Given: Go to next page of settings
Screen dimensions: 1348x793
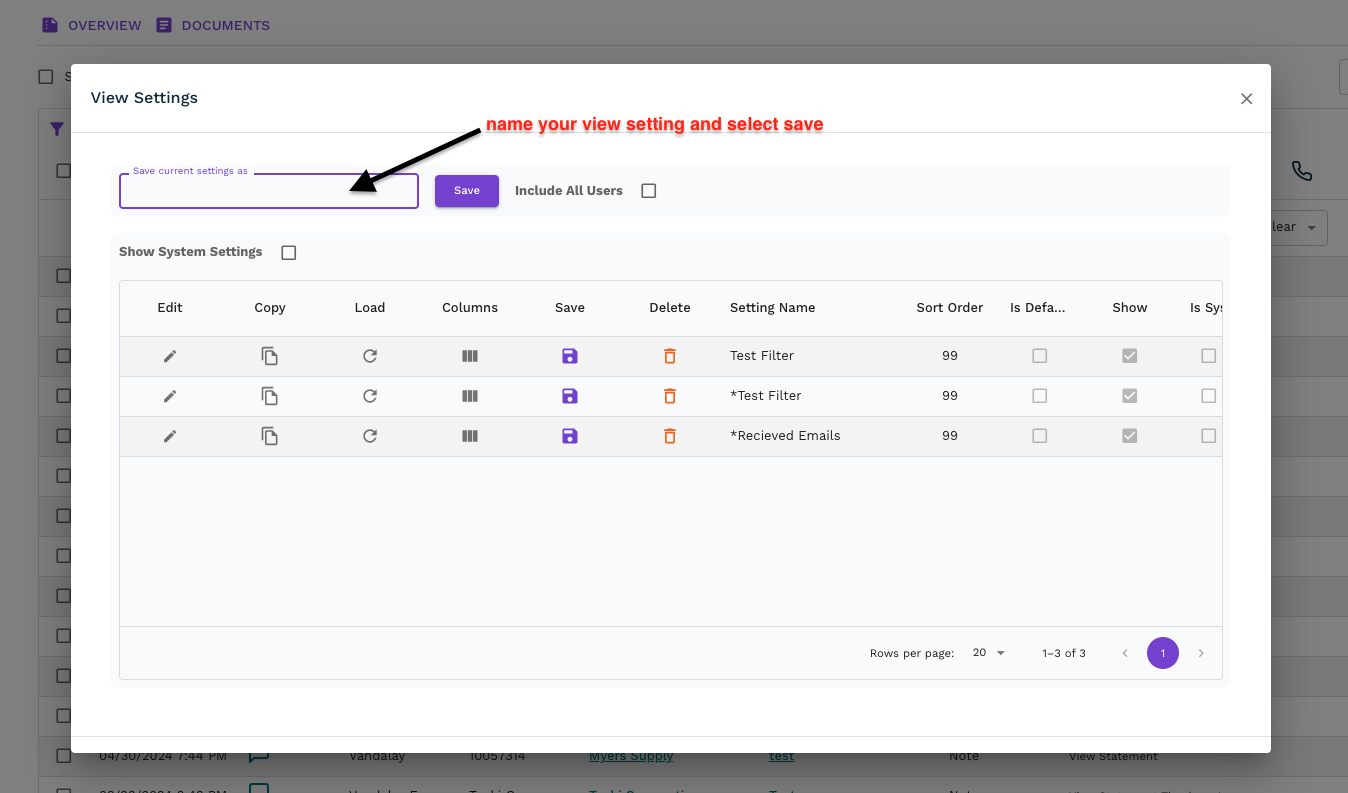Looking at the screenshot, I should [x=1201, y=653].
